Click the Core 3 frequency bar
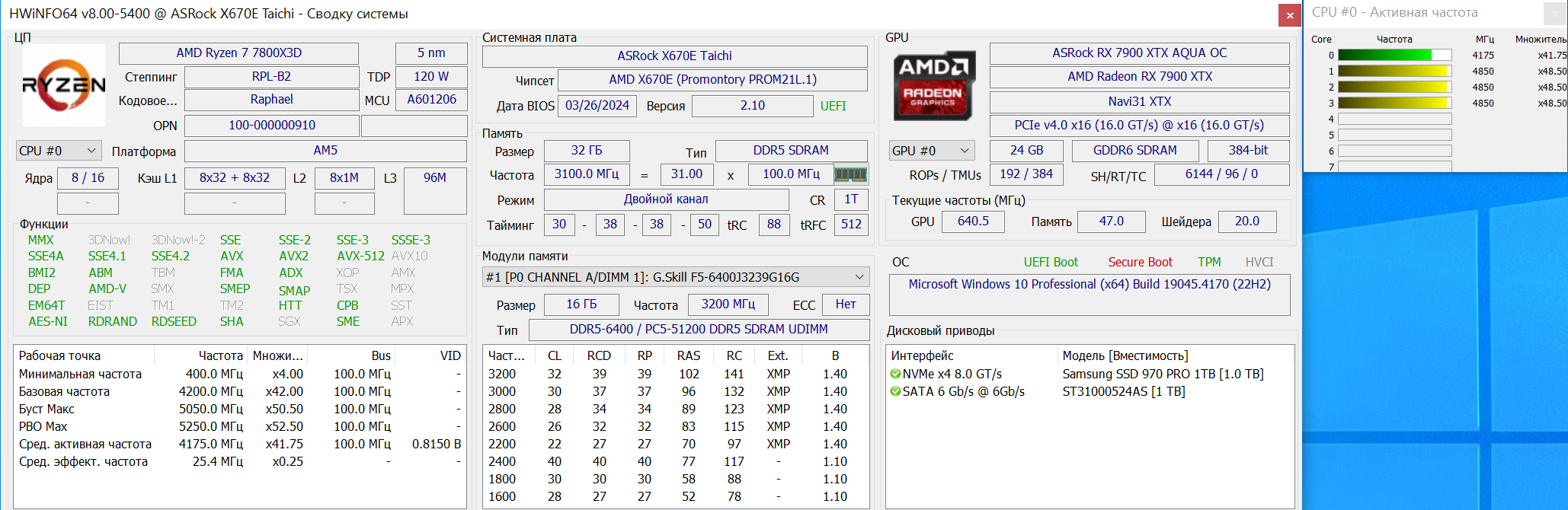Image resolution: width=1568 pixels, height=510 pixels. 1394,103
